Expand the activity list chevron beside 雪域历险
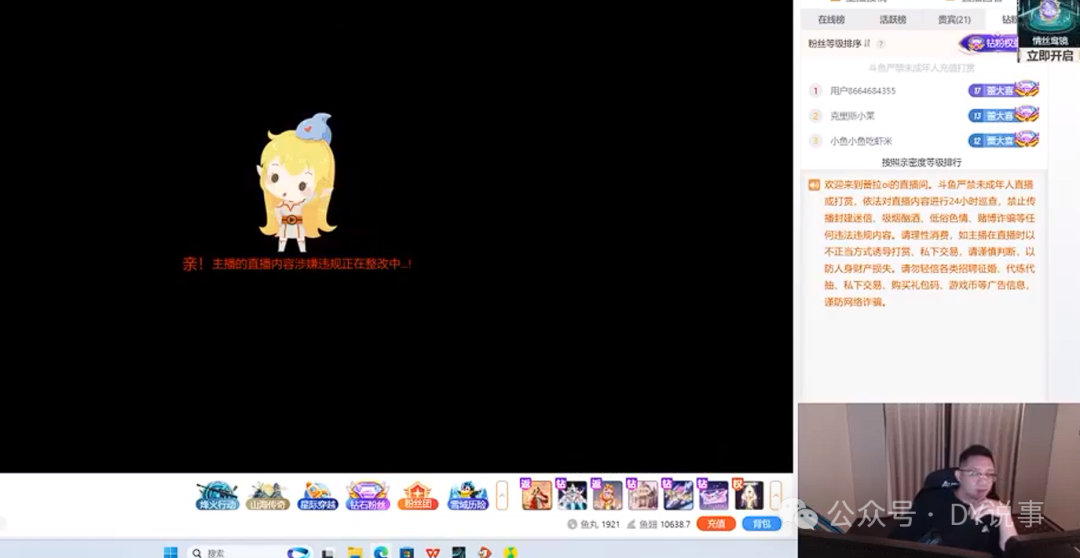 pyautogui.click(x=502, y=495)
